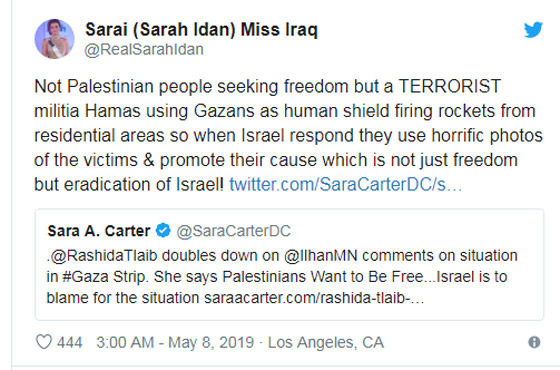
Task: Click the main tweet text about Hamas
Action: 288,135
